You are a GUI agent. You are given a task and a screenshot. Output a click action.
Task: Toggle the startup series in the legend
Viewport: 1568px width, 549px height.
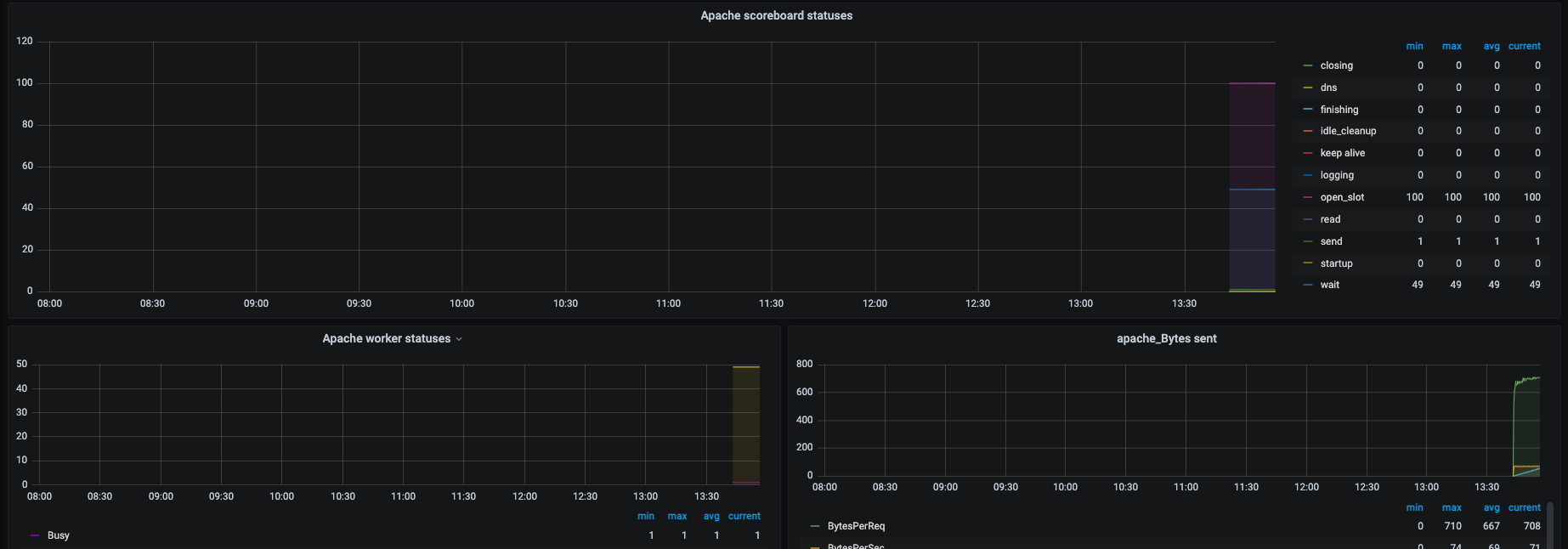click(1336, 263)
